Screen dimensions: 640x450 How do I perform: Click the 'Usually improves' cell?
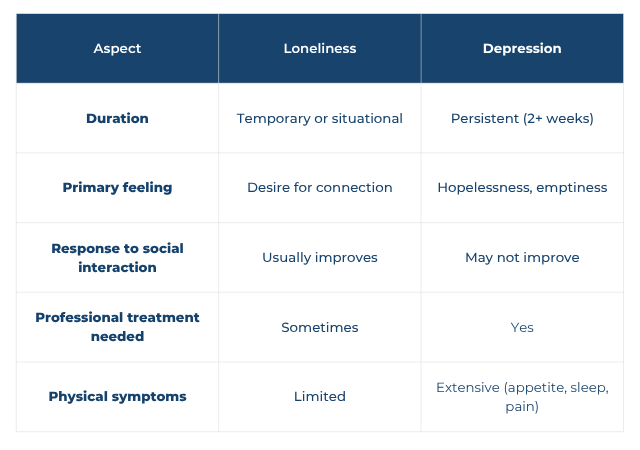pos(319,257)
